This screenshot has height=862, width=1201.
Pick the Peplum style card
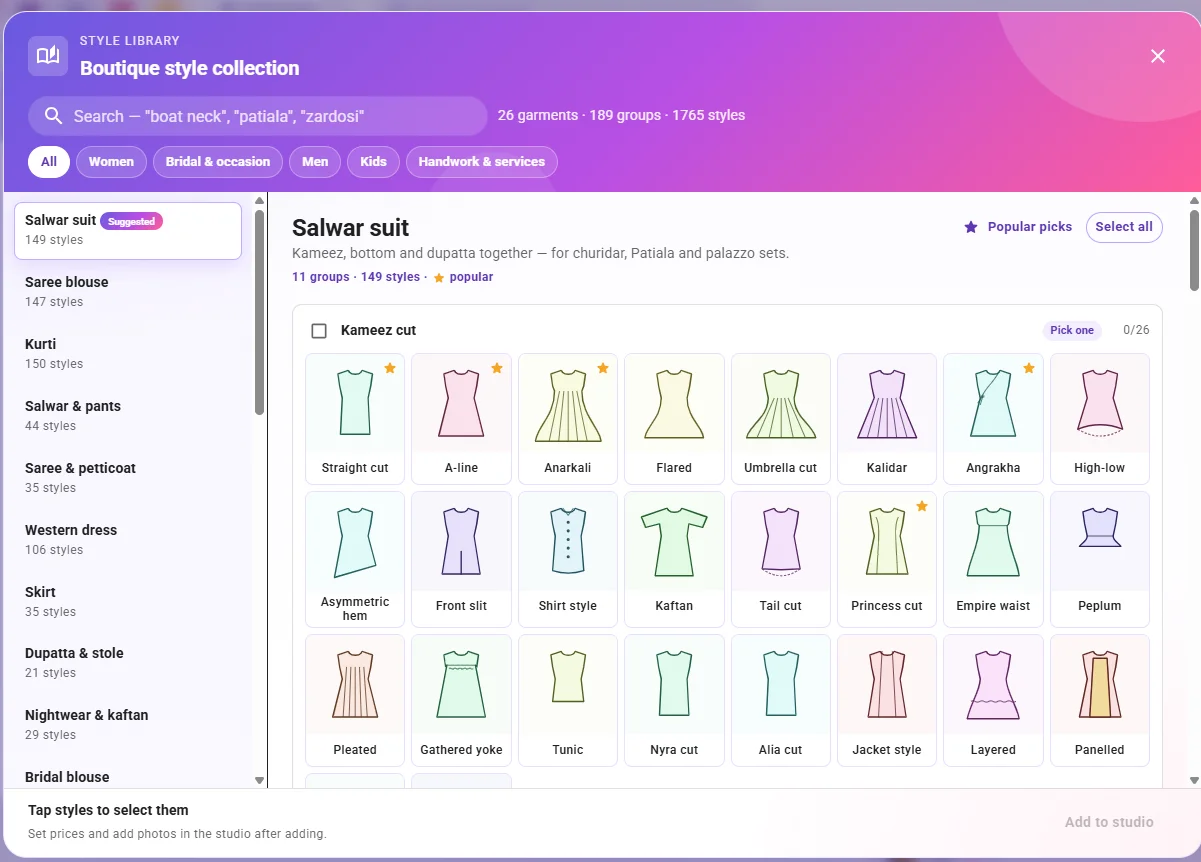click(x=1100, y=559)
